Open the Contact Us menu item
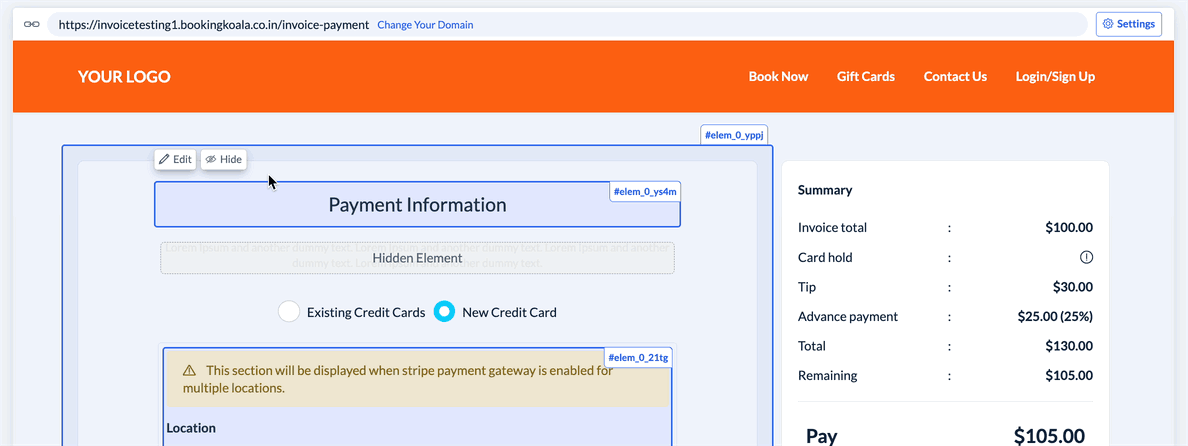The width and height of the screenshot is (1188, 446). (x=955, y=76)
